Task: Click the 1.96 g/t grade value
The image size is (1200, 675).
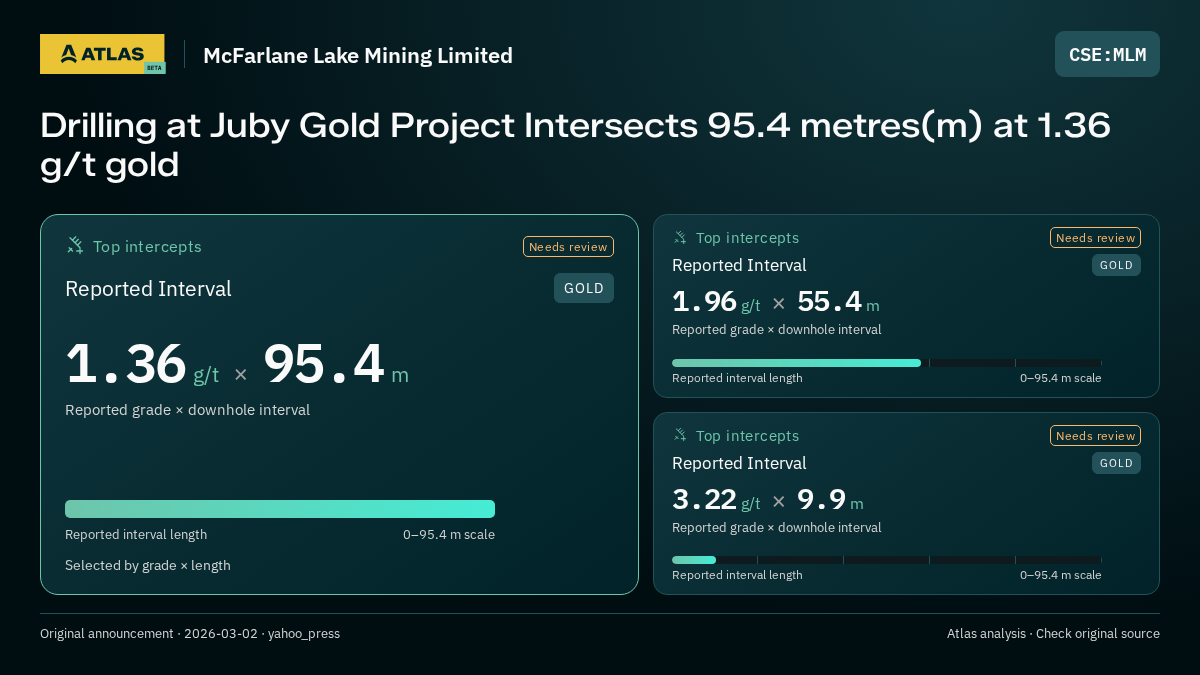Action: tap(716, 302)
